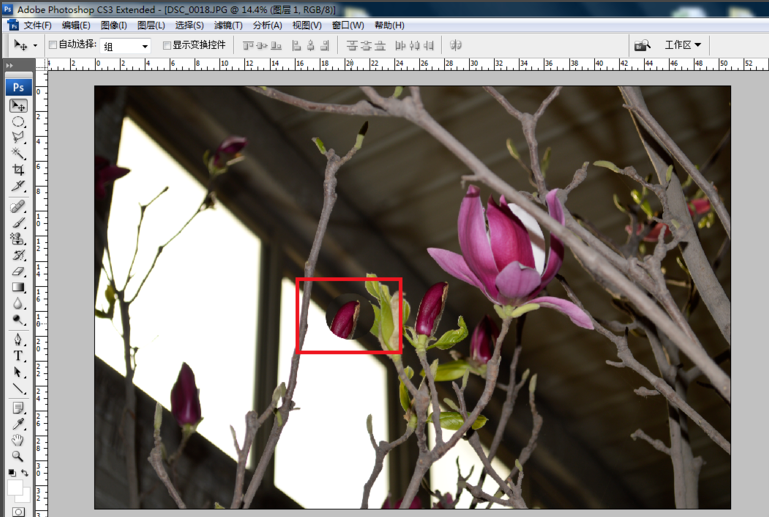Select the Eraser tool
This screenshot has height=517, width=769.
(18, 271)
